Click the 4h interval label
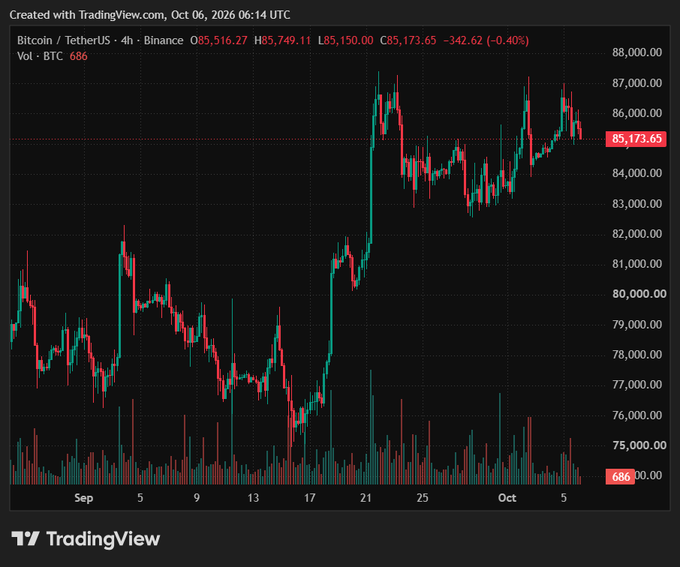680x567 pixels. point(127,40)
